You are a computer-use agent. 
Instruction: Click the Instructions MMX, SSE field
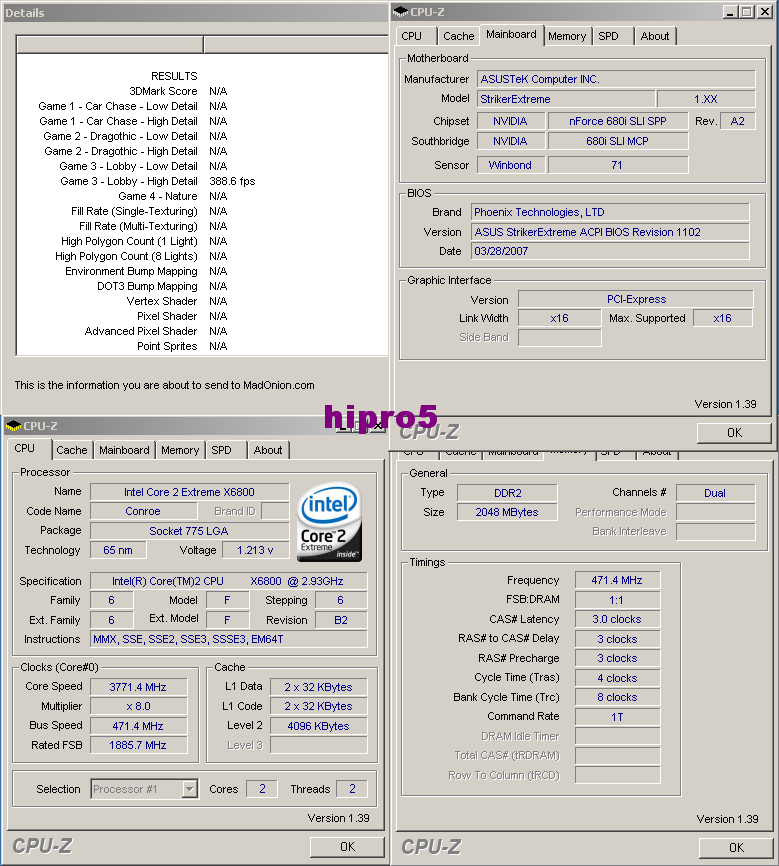(229, 639)
